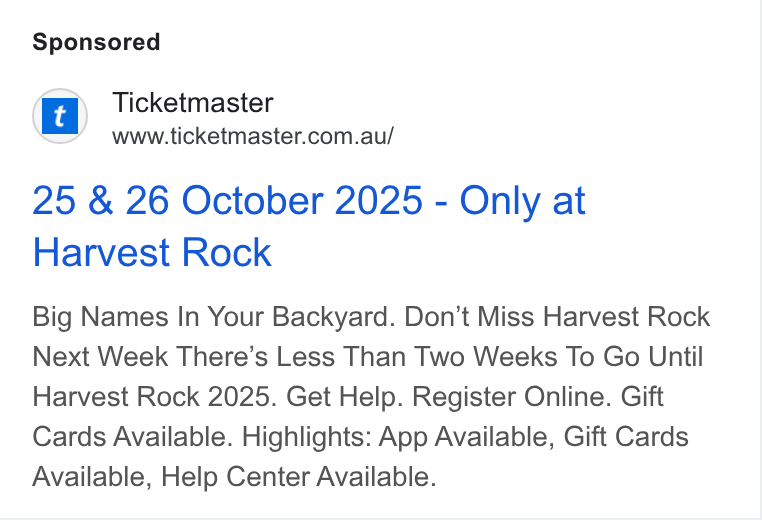Open the Ticketmaster advertiser name
Viewport: 762px width, 520px height.
tap(193, 103)
